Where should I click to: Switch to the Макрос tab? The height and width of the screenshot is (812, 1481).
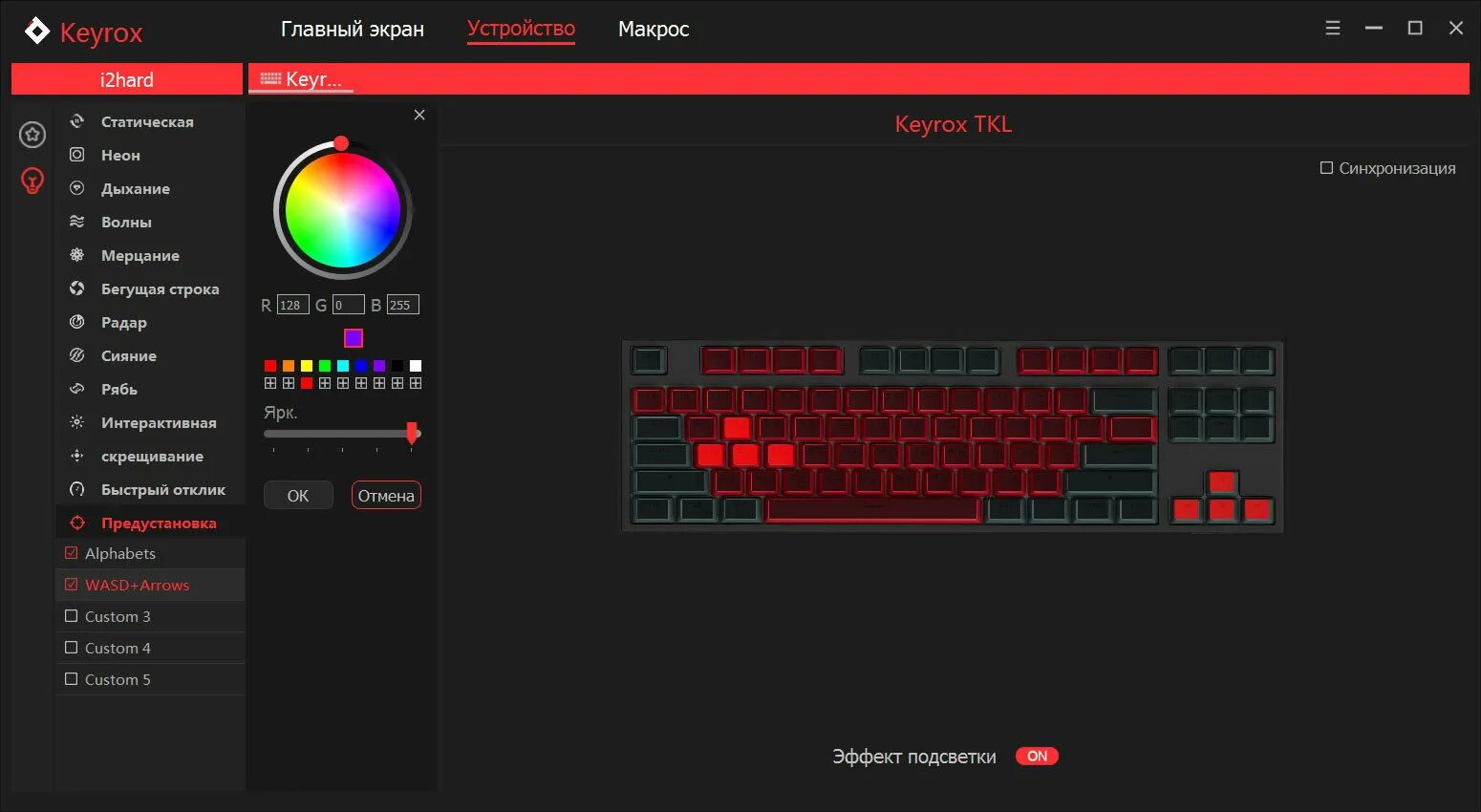click(x=654, y=29)
